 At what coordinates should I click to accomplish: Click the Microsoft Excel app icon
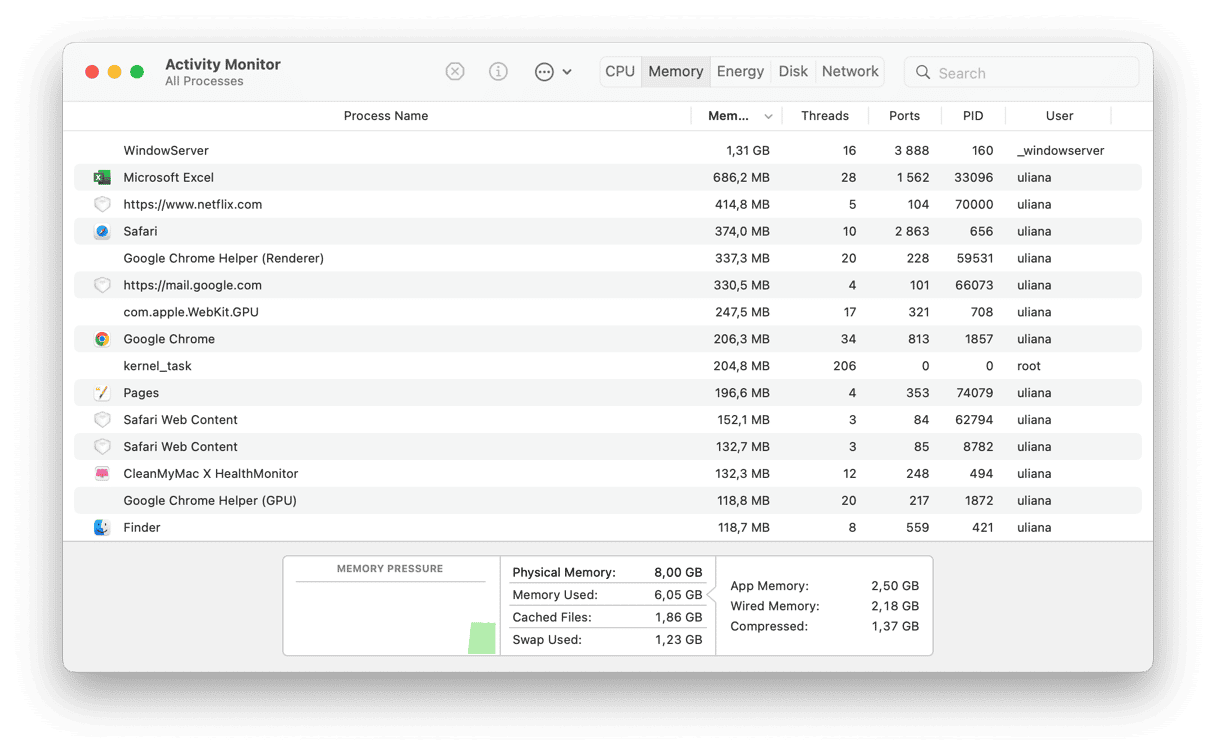[102, 178]
